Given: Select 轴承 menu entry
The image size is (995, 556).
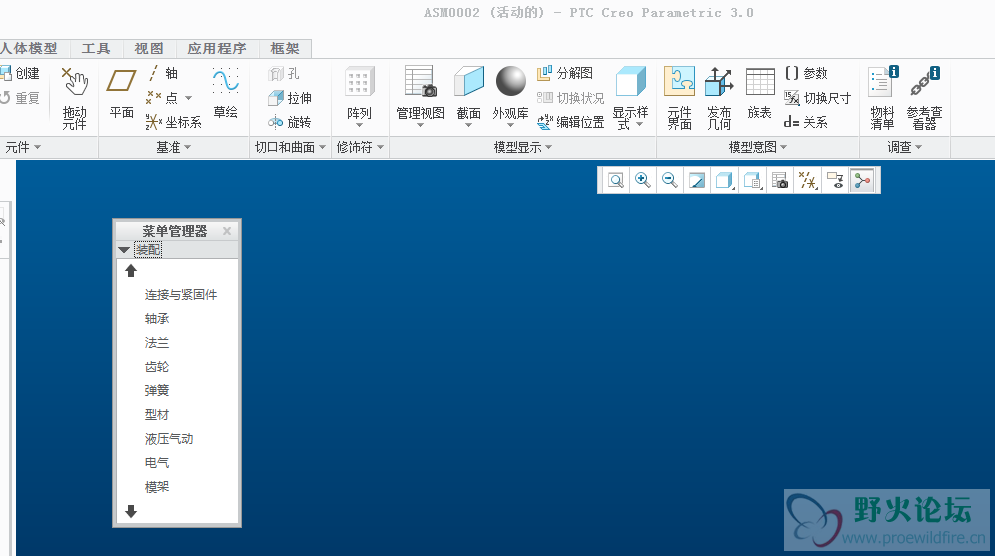Looking at the screenshot, I should (157, 319).
